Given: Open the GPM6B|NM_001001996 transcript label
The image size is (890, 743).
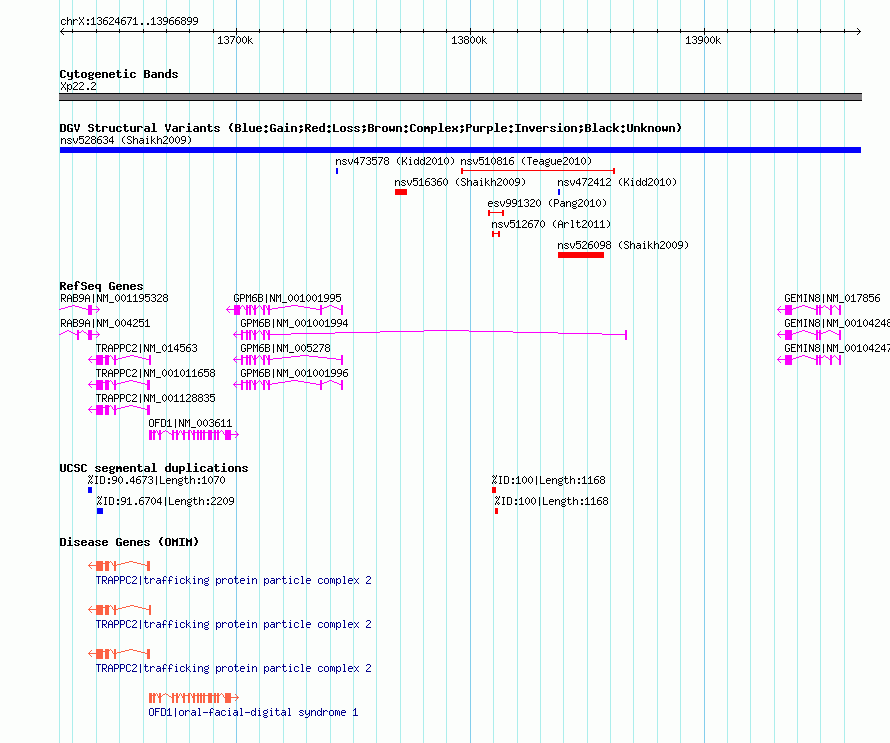Looking at the screenshot, I should 294,373.
